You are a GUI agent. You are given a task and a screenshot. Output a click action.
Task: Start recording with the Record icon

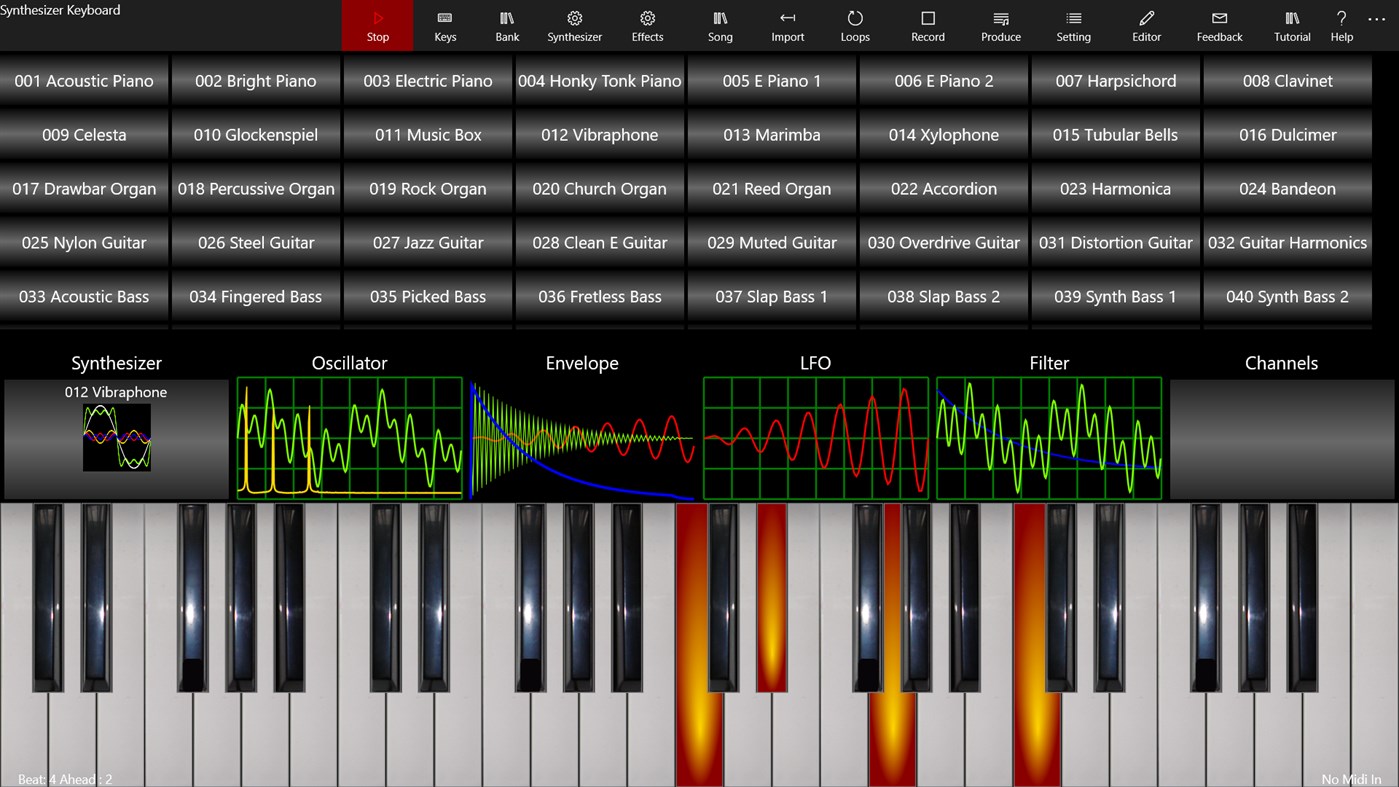(x=927, y=25)
